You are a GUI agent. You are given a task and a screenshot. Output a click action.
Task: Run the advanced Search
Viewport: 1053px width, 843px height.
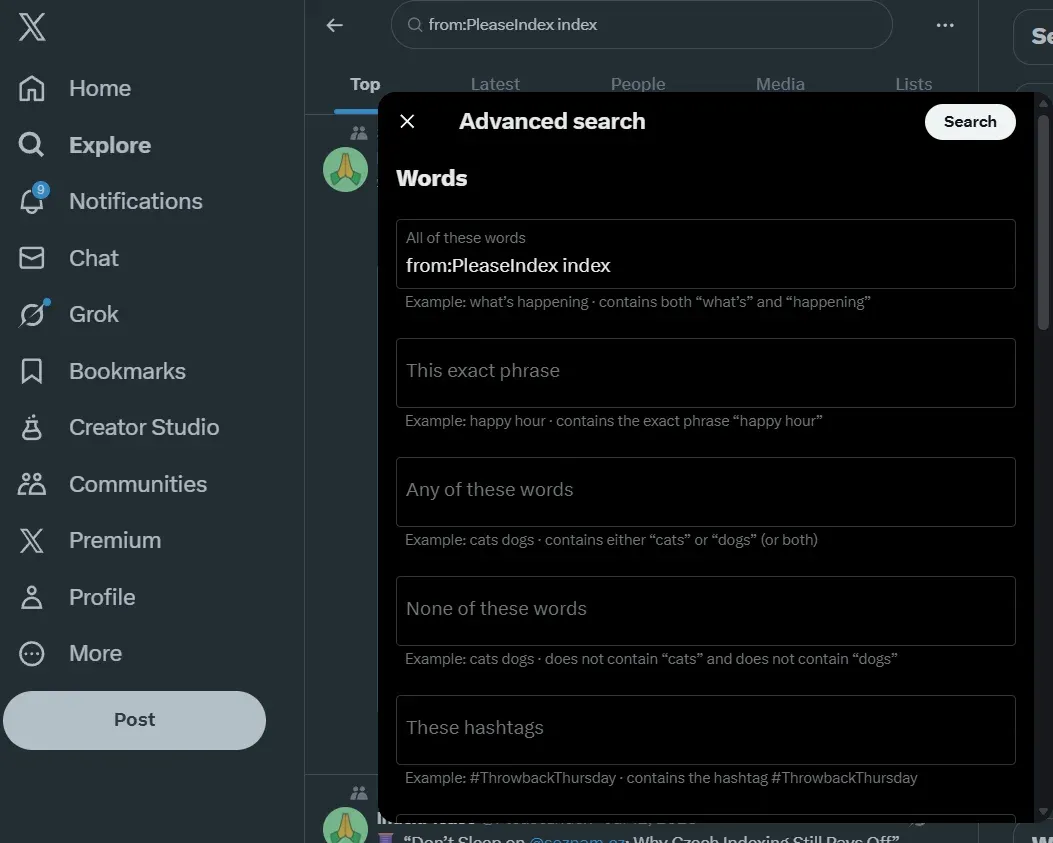pos(969,121)
